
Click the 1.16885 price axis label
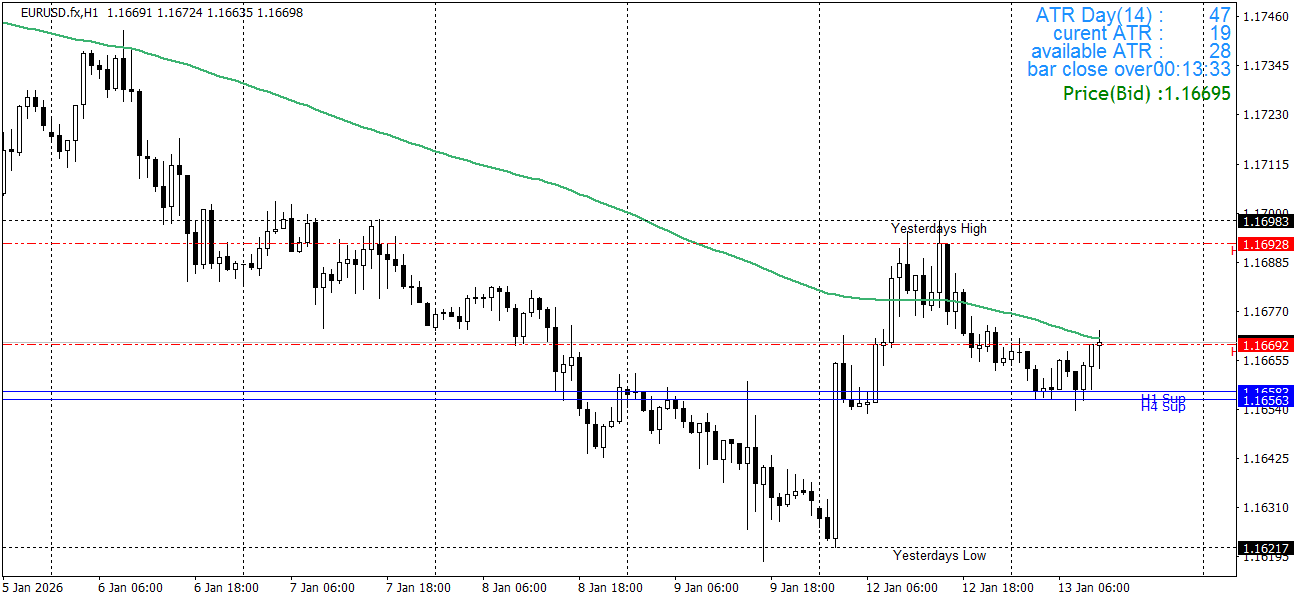tap(1267, 262)
